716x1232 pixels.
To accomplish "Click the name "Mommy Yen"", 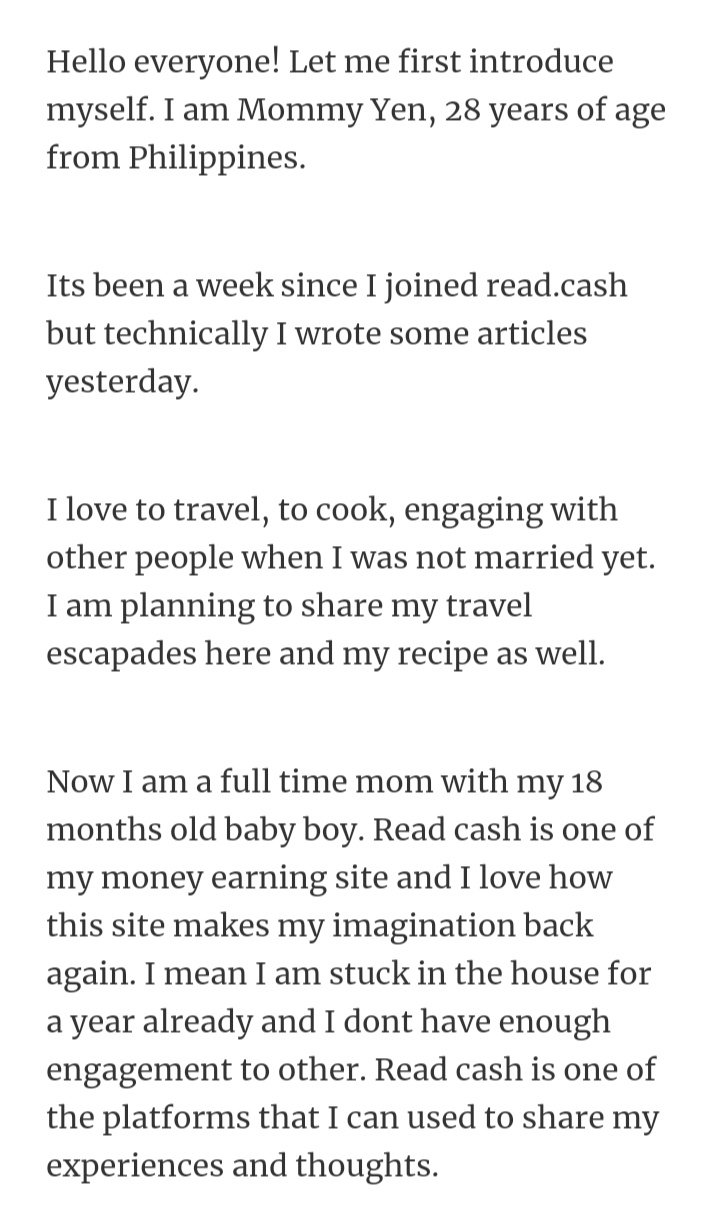I will click(x=337, y=110).
